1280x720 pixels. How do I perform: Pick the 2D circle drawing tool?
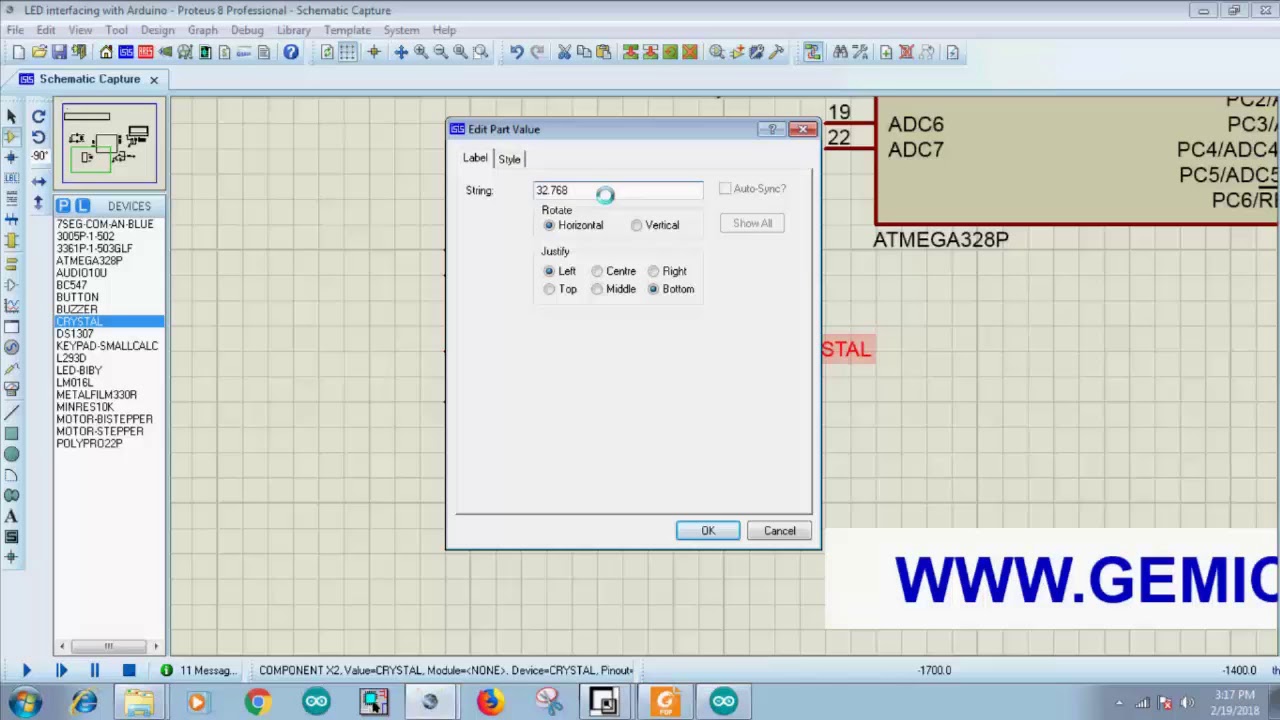[x=11, y=453]
